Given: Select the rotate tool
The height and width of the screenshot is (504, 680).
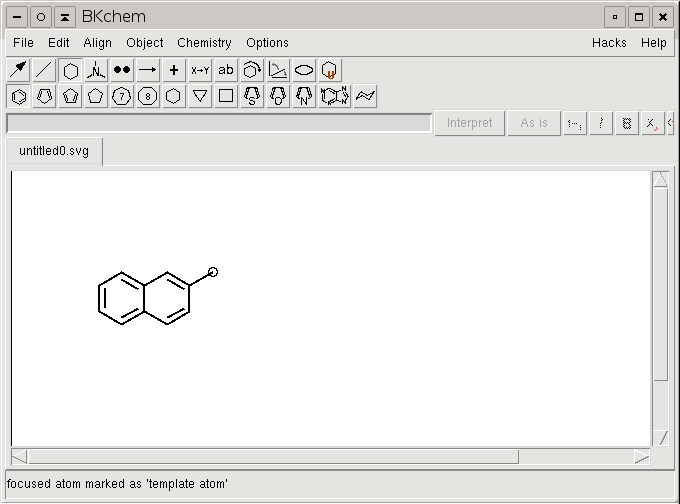Looking at the screenshot, I should [x=252, y=70].
